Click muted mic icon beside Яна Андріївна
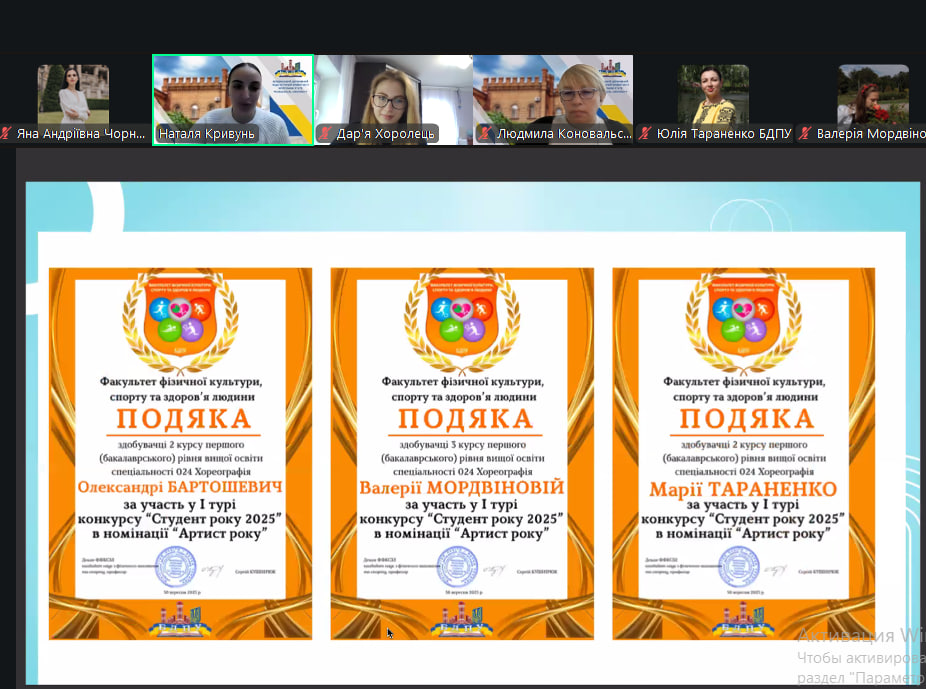 pyautogui.click(x=7, y=134)
